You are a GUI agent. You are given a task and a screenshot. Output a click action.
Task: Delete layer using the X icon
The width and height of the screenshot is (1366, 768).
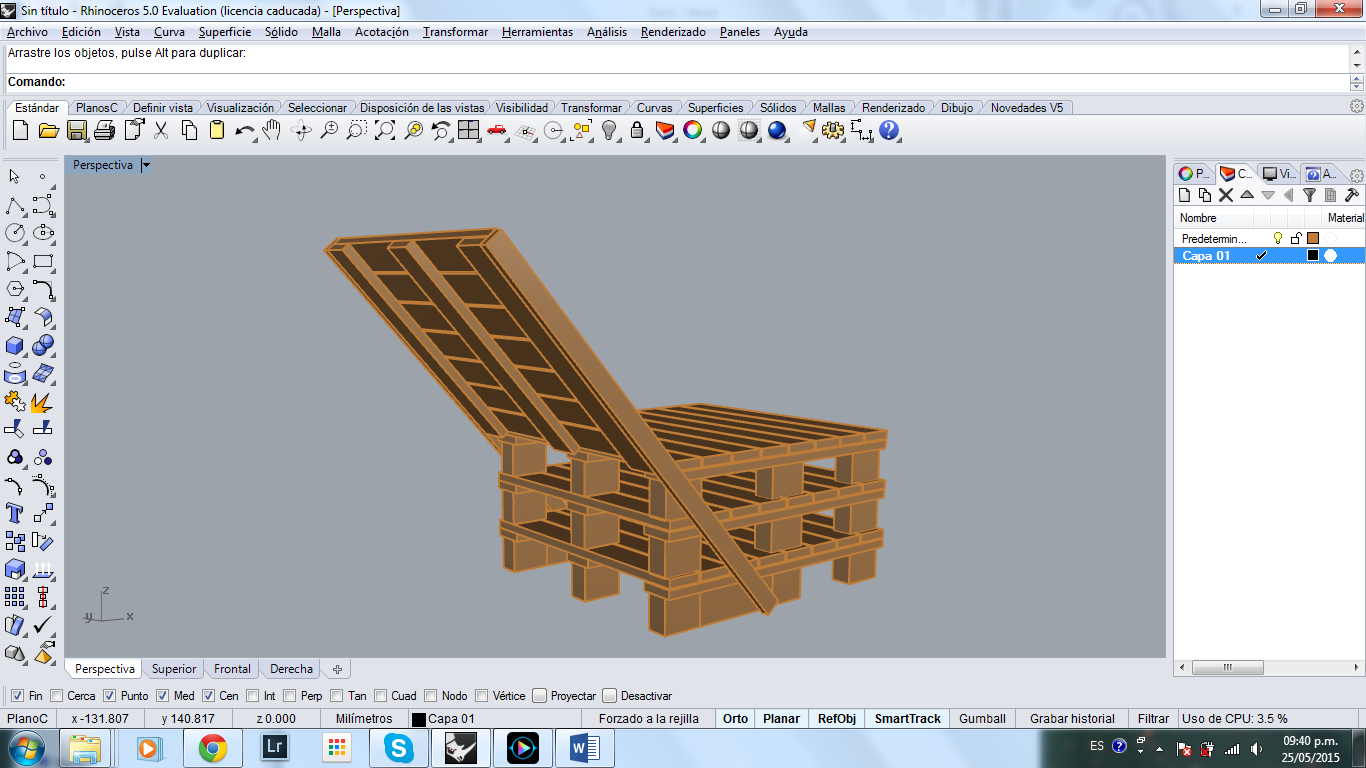coord(1226,195)
